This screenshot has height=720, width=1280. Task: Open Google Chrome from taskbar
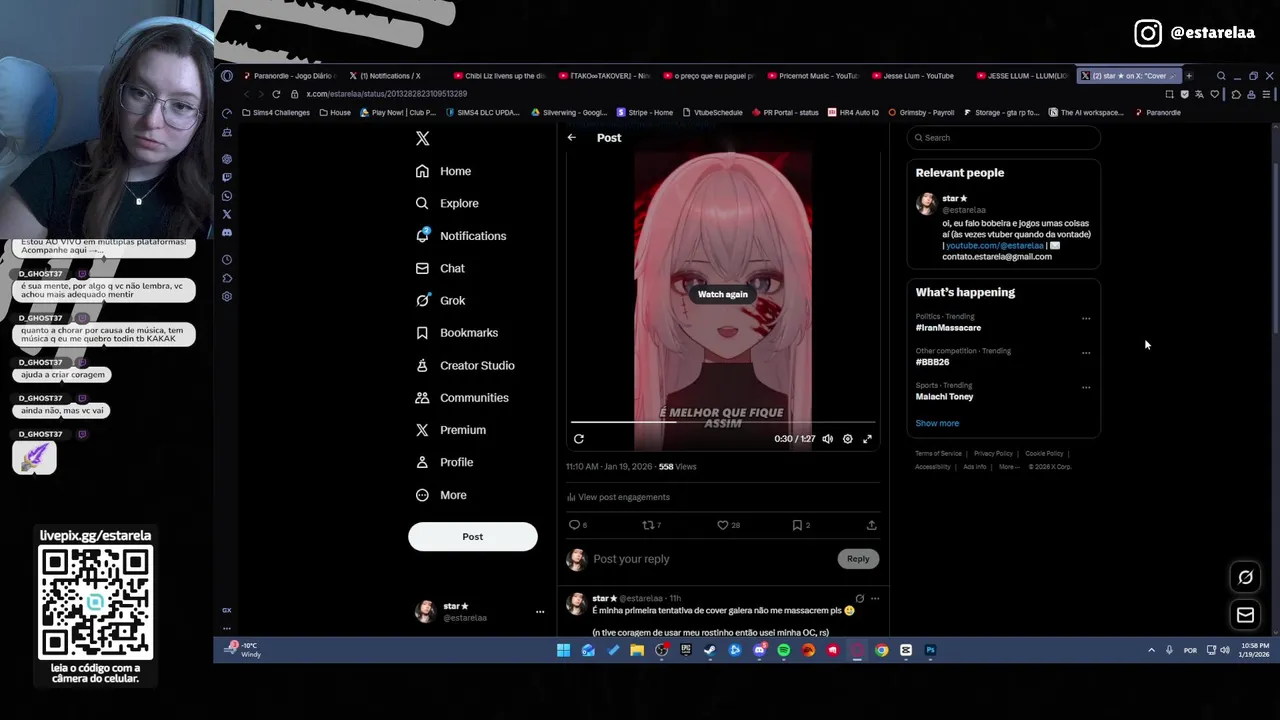[x=881, y=650]
